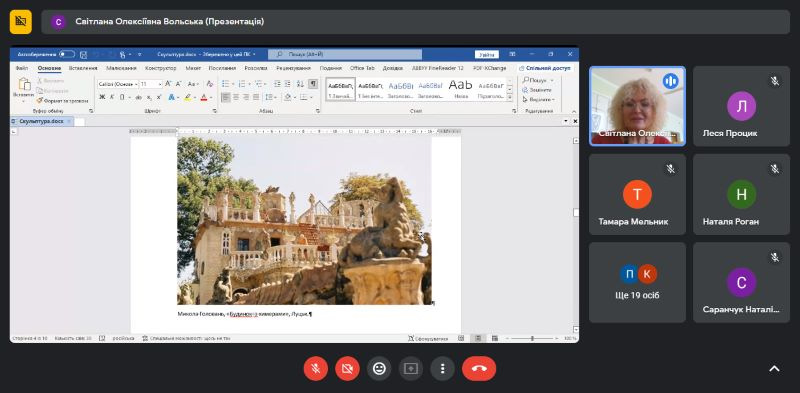800x393 pixels.
Task: Click the Decrease Indent icon
Action: [x=278, y=84]
